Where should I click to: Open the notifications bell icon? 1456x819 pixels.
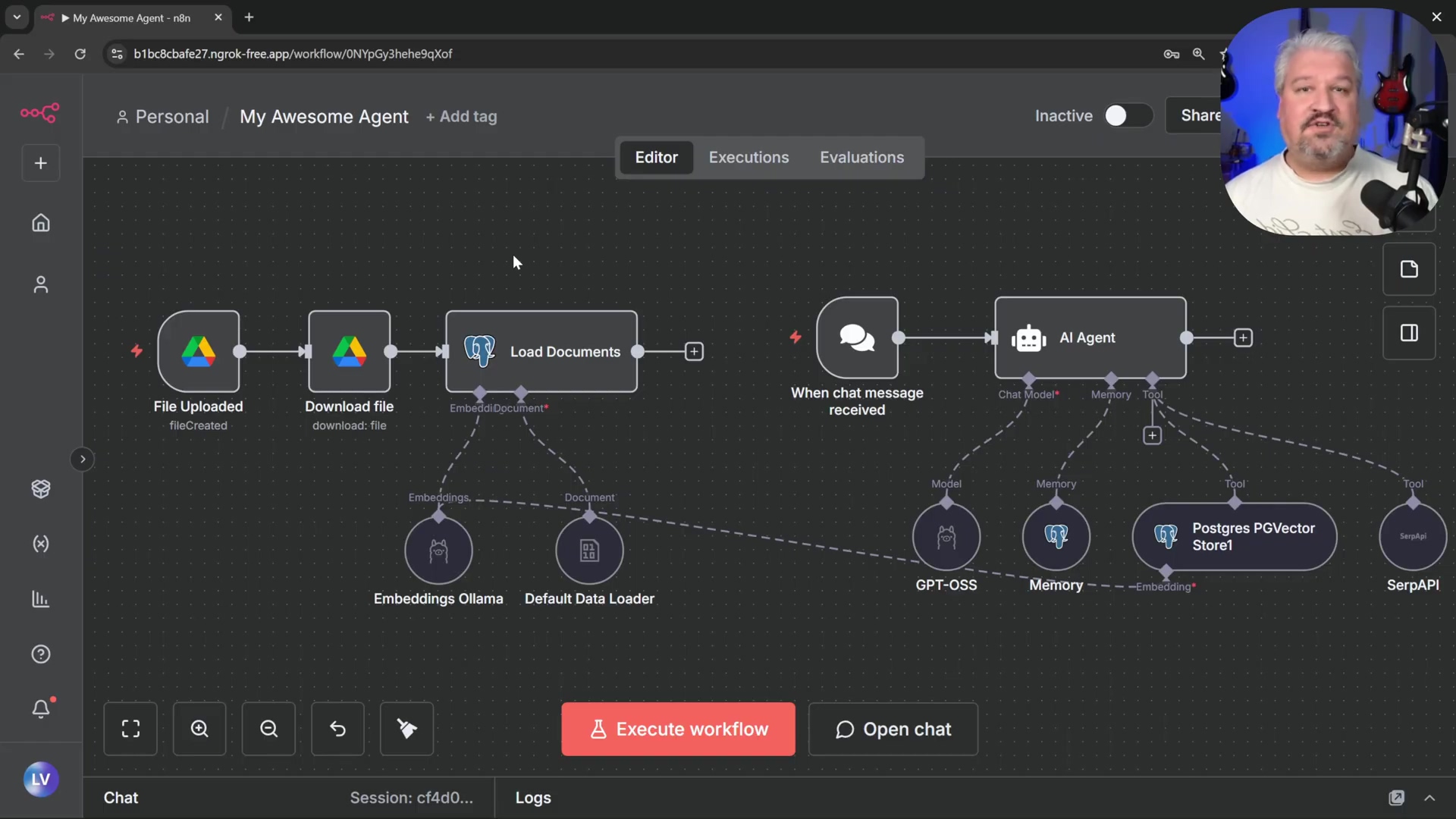[41, 709]
